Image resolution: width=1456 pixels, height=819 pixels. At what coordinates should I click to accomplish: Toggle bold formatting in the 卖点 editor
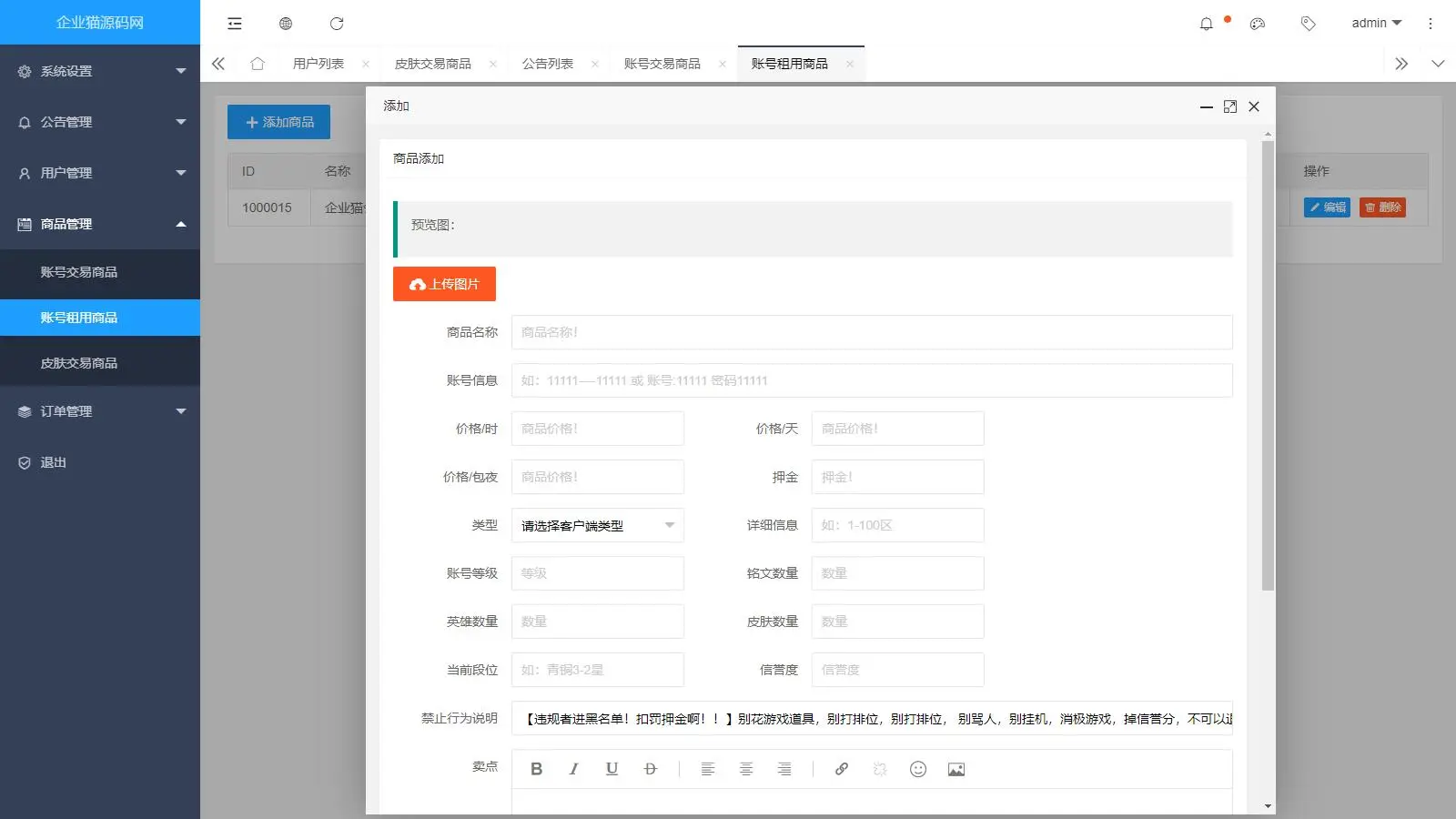pos(536,769)
